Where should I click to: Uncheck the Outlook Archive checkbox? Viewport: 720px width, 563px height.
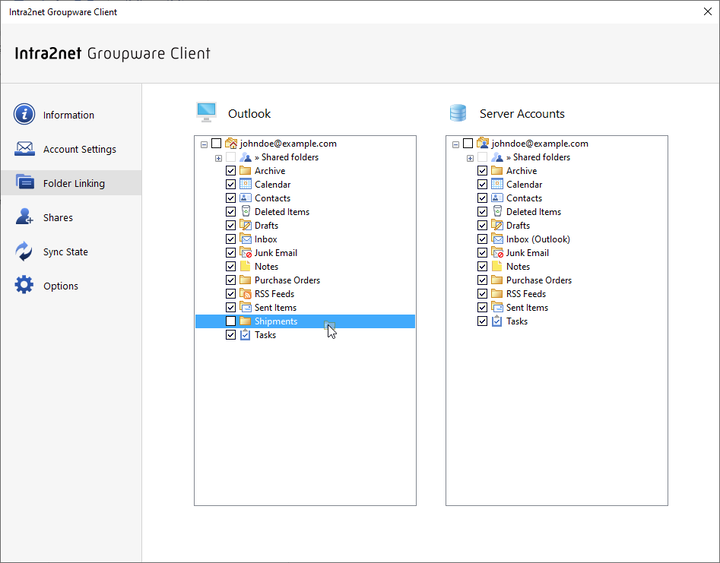tap(231, 171)
